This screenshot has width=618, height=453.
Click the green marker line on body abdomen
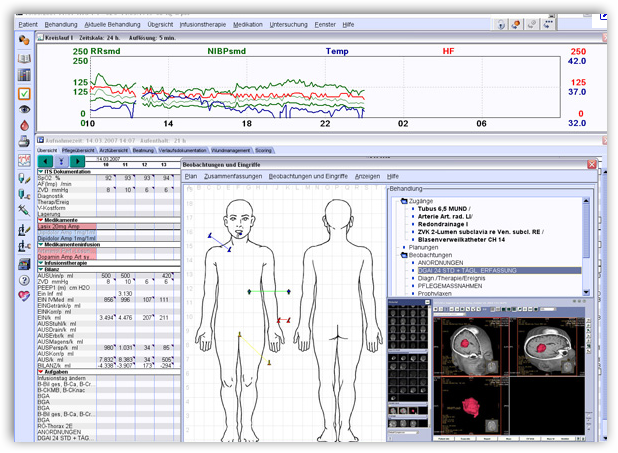[269, 291]
